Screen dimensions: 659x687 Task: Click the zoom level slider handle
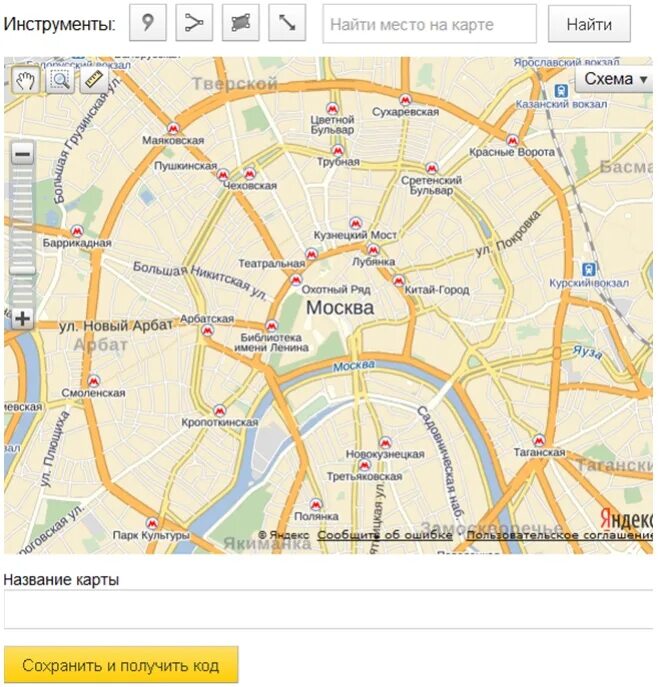[22, 268]
